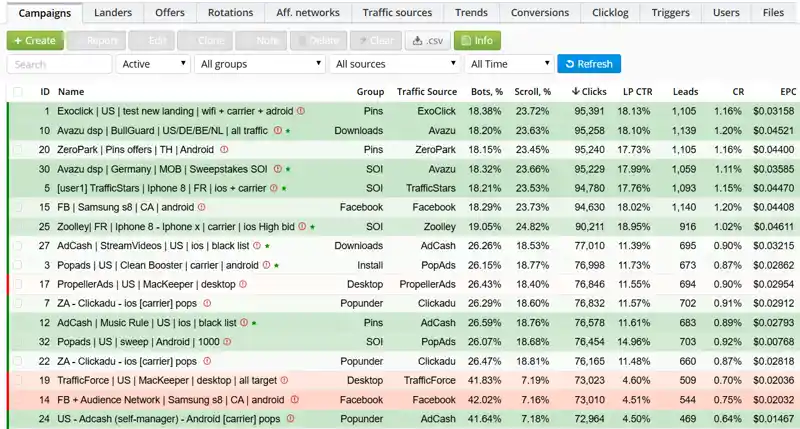Switch to the Traffic sources tab
The image size is (800, 429).
click(397, 12)
